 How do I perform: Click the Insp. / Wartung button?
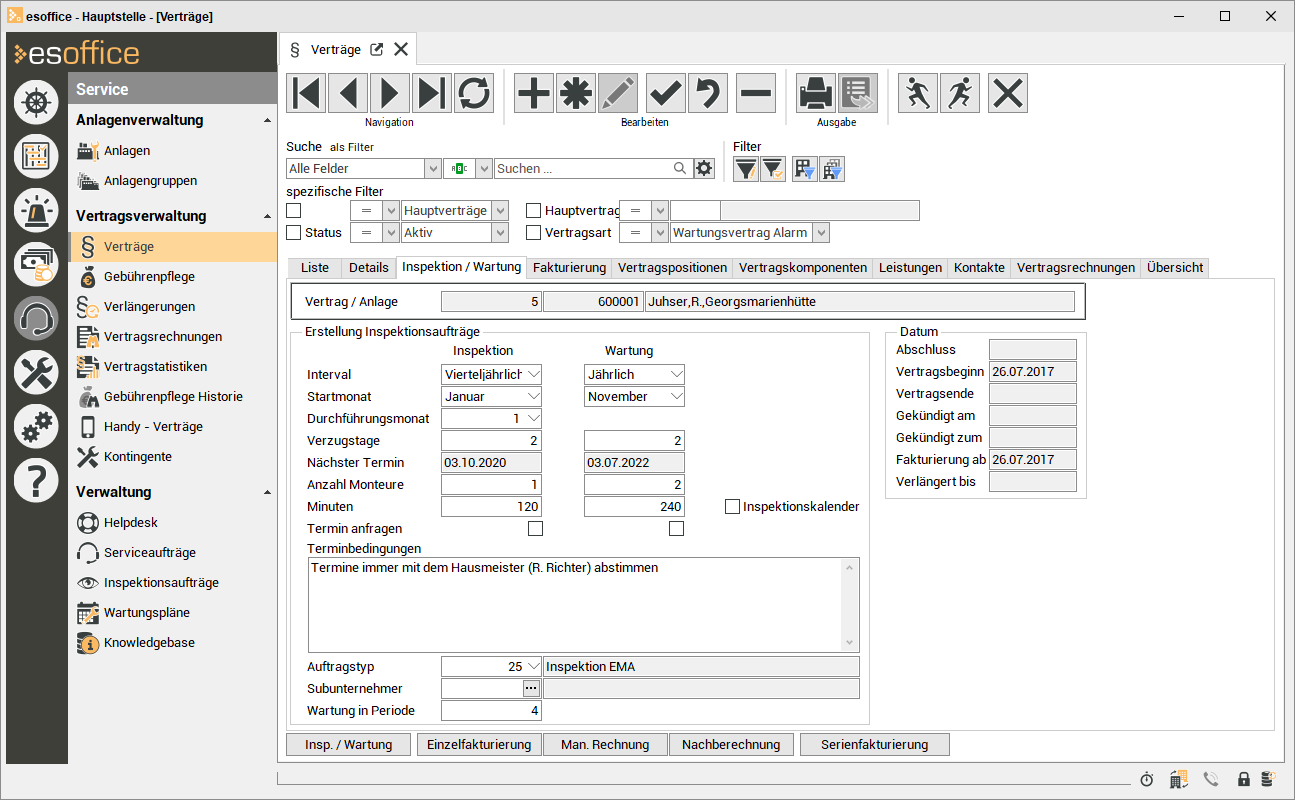348,744
